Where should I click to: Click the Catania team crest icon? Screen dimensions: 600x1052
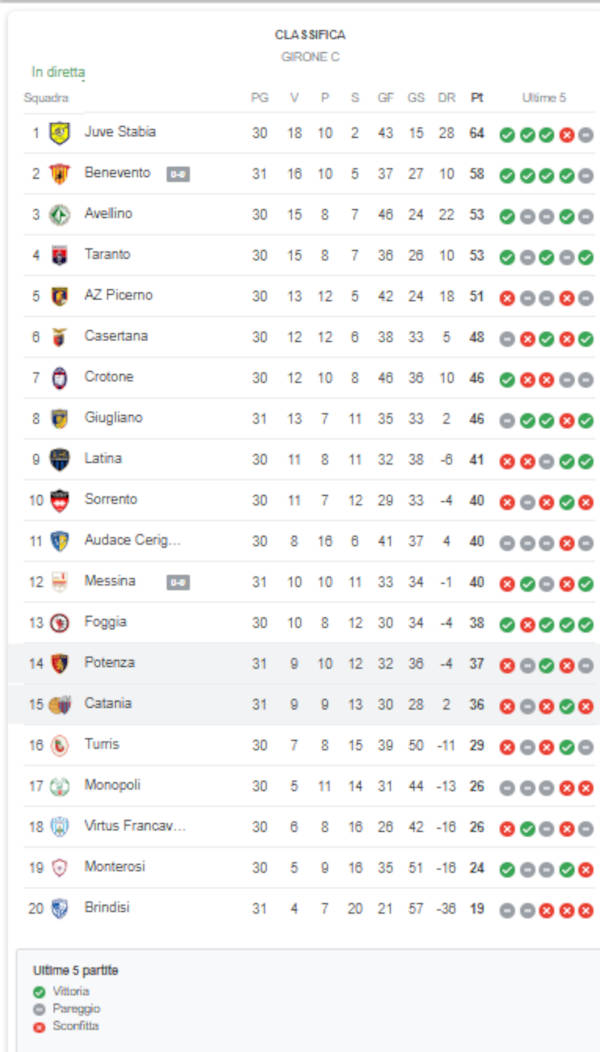60,705
